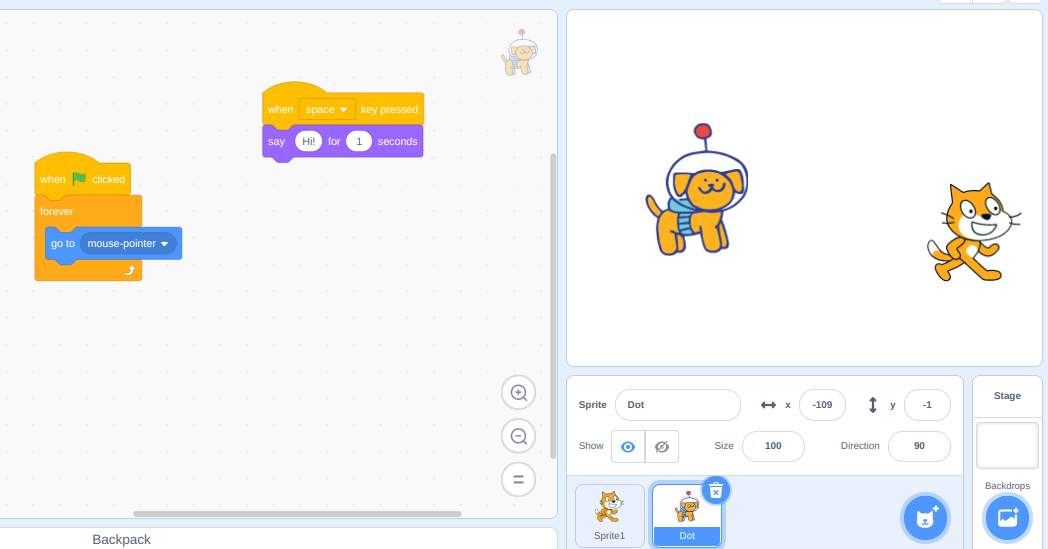
Task: Click the zoom out magnifier icon
Action: click(x=518, y=436)
